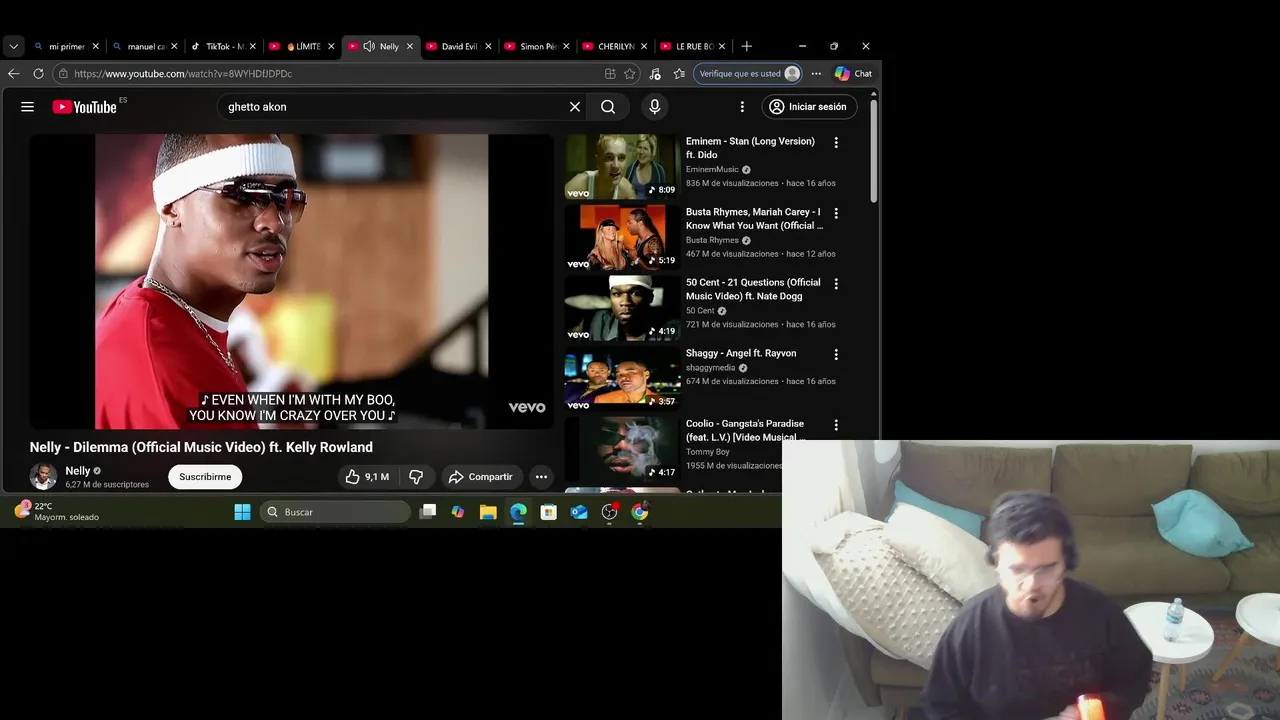This screenshot has height=720, width=1280.
Task: Open the Edge settings and more ellipsis
Action: click(816, 73)
